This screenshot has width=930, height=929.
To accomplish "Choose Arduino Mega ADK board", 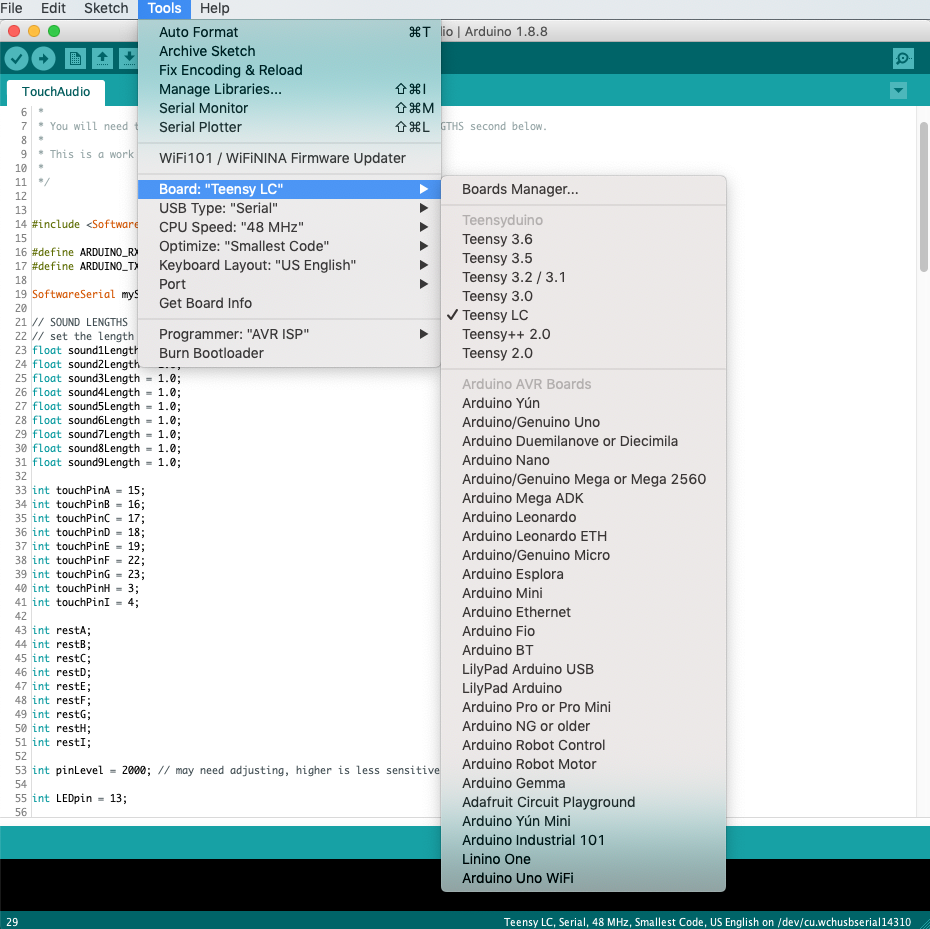I will coord(584,498).
